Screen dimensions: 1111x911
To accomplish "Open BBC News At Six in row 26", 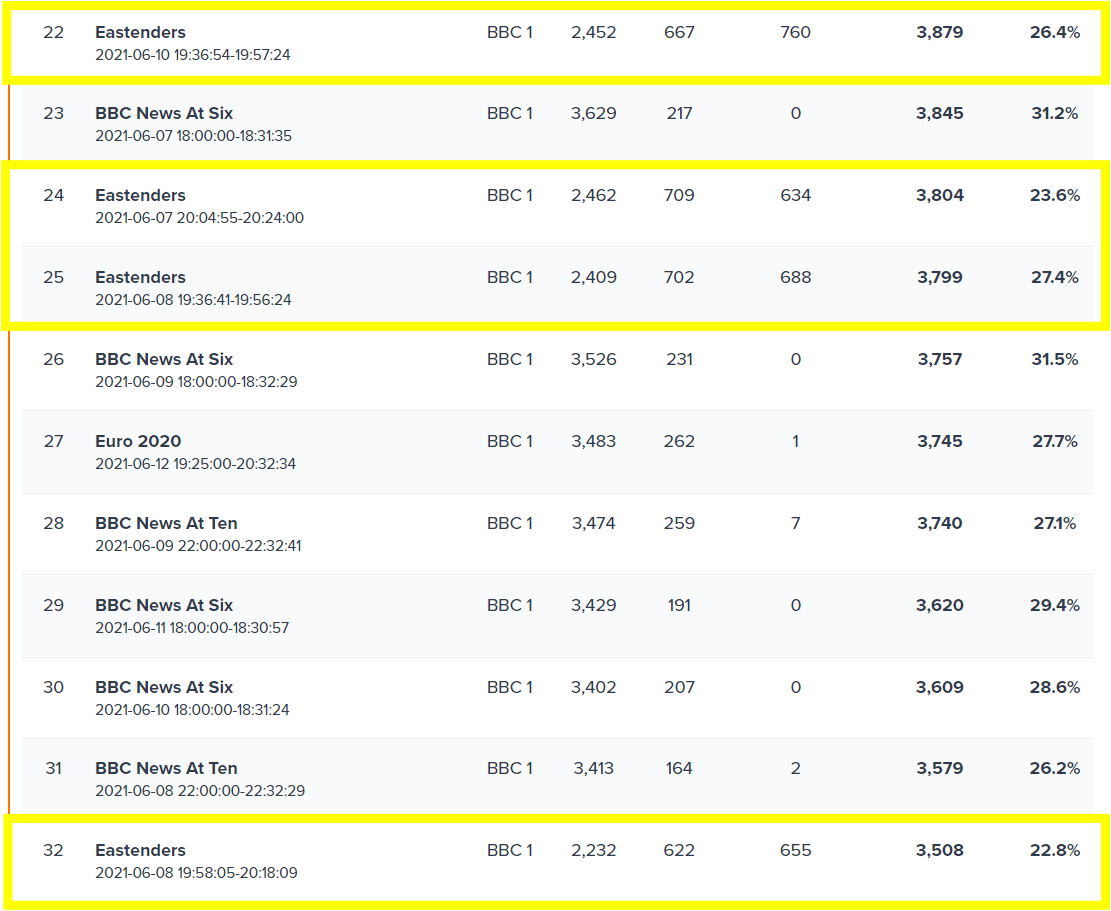I will click(x=164, y=359).
